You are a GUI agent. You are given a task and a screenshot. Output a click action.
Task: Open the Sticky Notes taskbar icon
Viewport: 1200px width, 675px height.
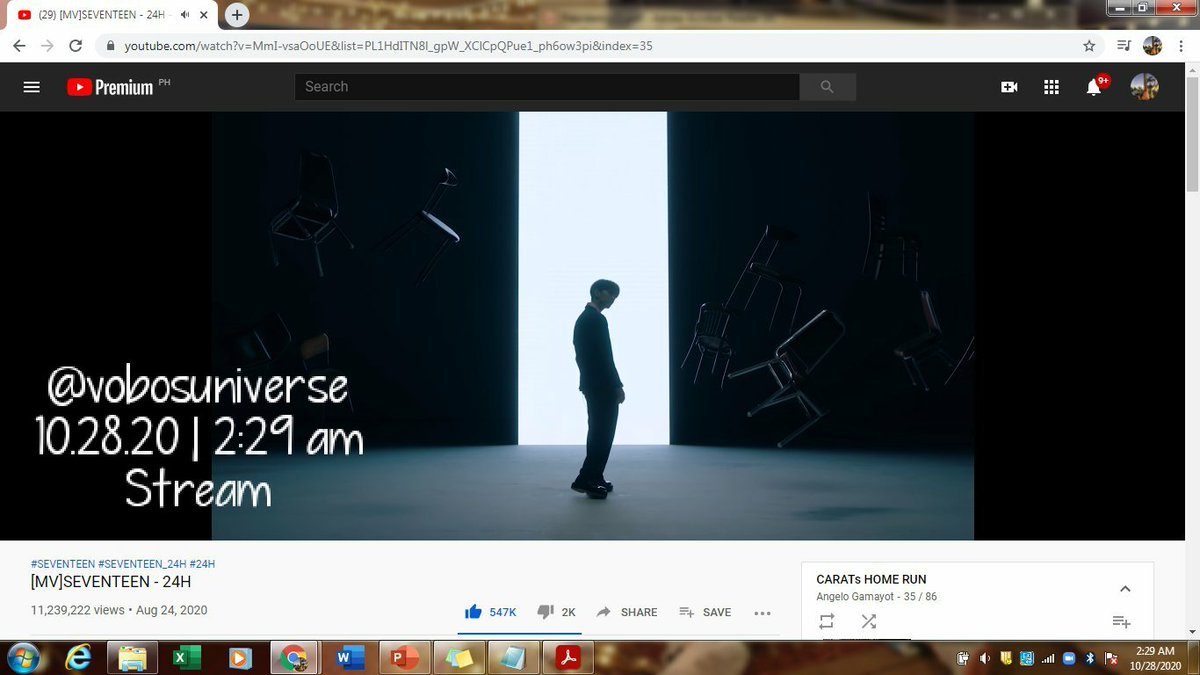[459, 658]
